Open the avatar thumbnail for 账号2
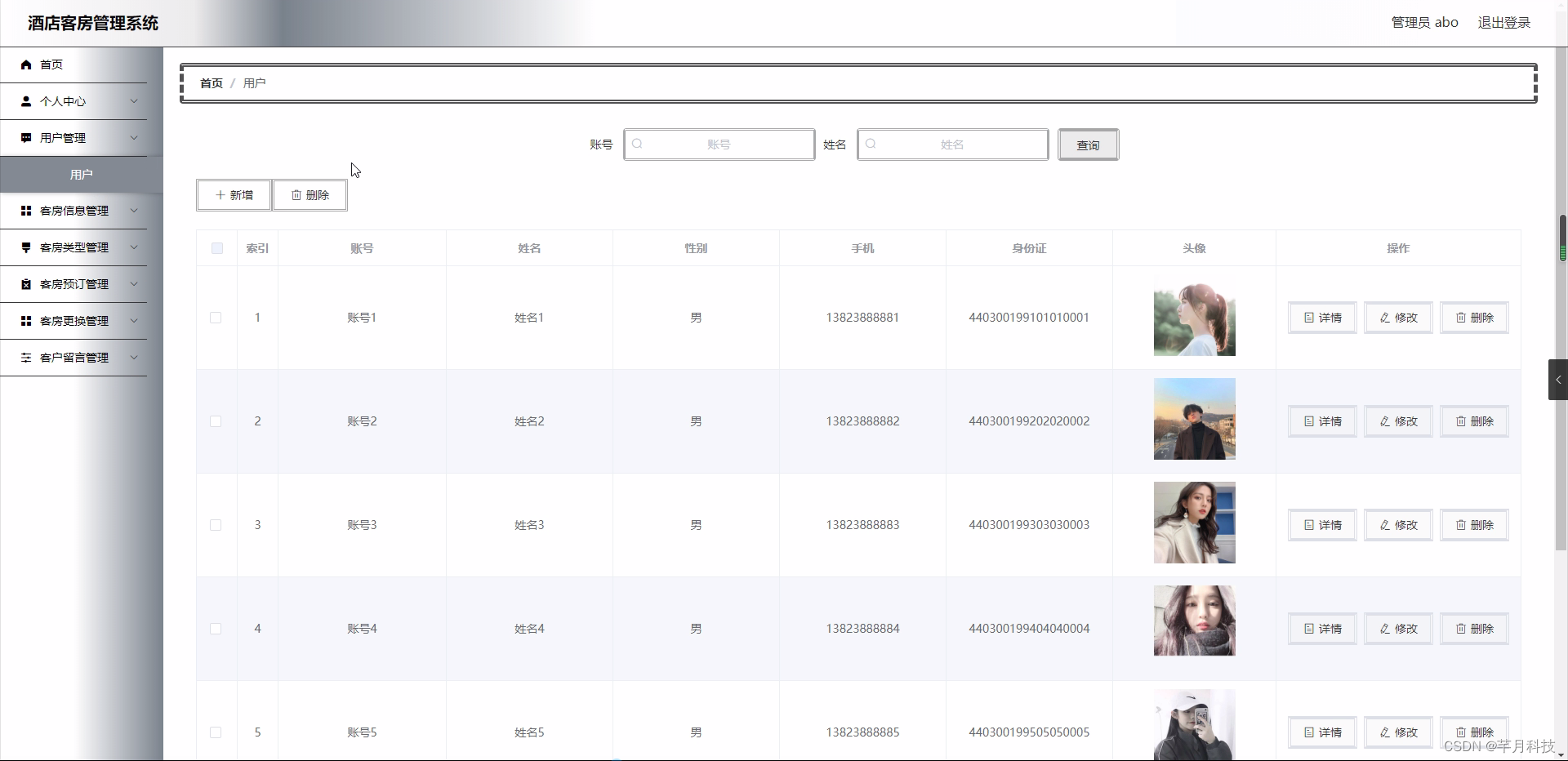1568x761 pixels. coord(1194,419)
